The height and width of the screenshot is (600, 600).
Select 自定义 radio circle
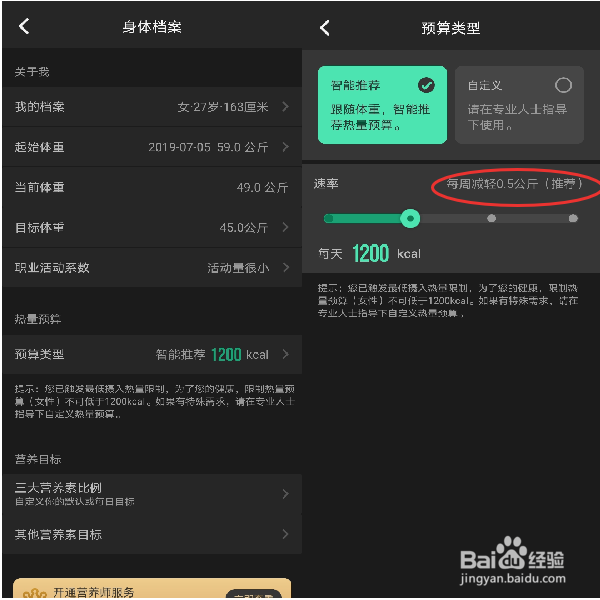click(x=564, y=85)
